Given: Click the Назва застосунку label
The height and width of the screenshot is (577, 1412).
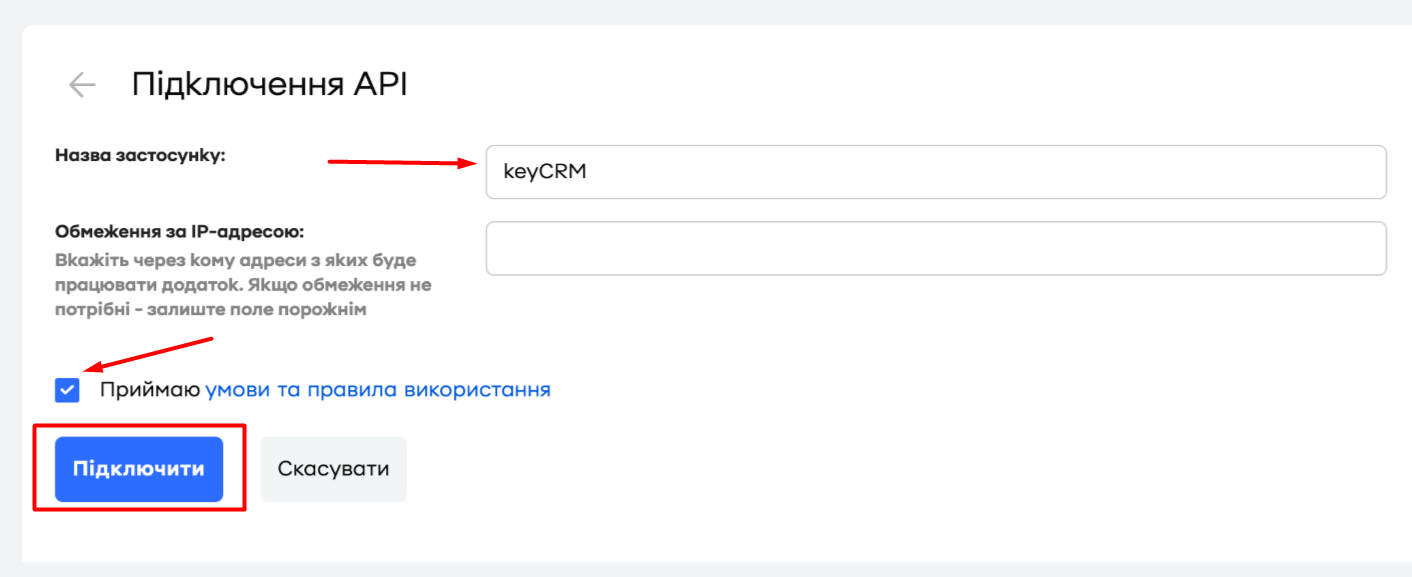Looking at the screenshot, I should pyautogui.click(x=141, y=155).
